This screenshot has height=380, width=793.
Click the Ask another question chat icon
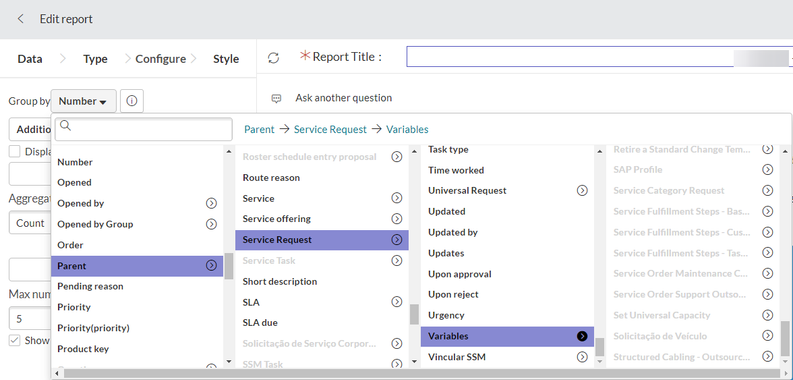click(x=276, y=98)
